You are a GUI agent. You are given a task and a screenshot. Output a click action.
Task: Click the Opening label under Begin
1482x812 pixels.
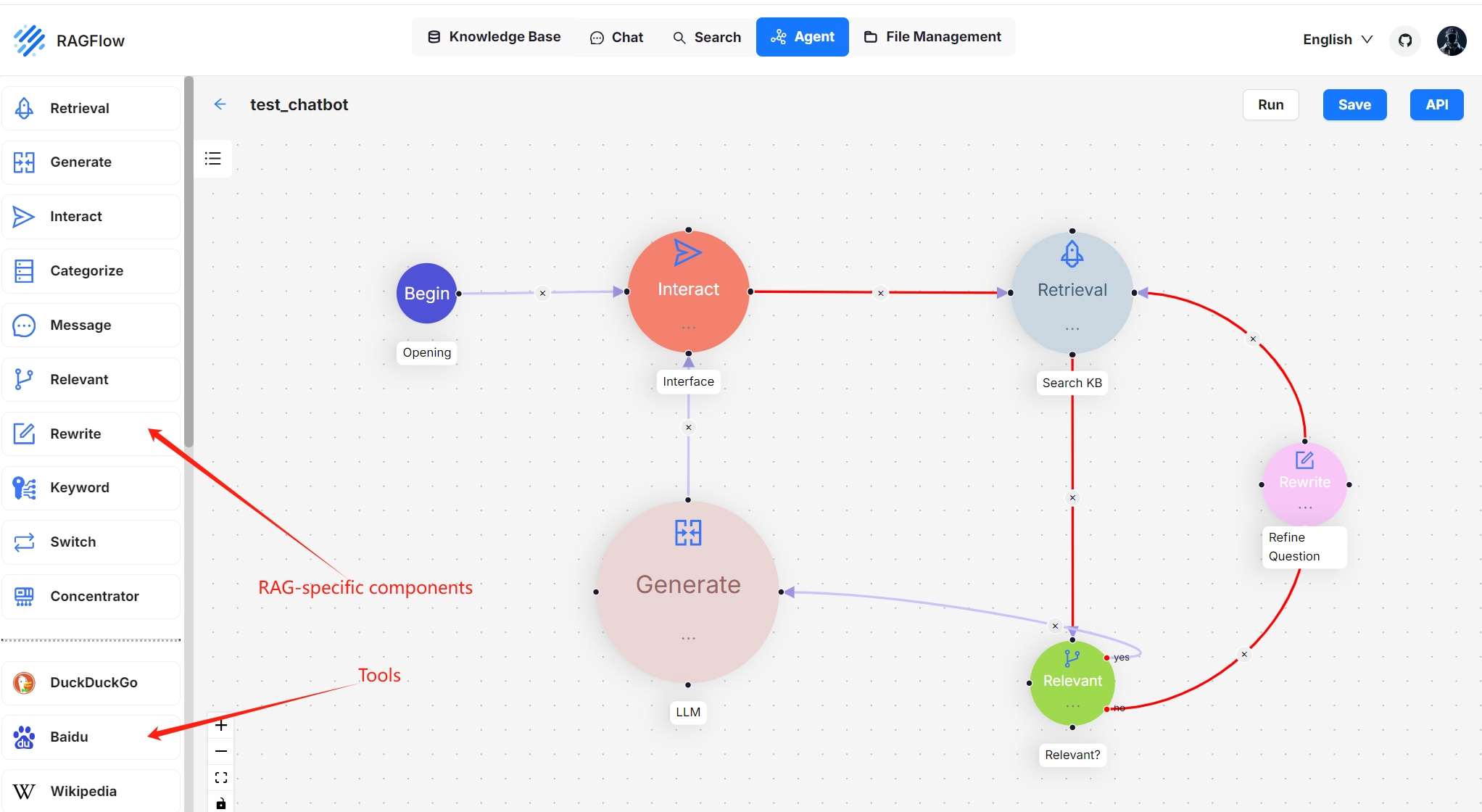(x=427, y=353)
